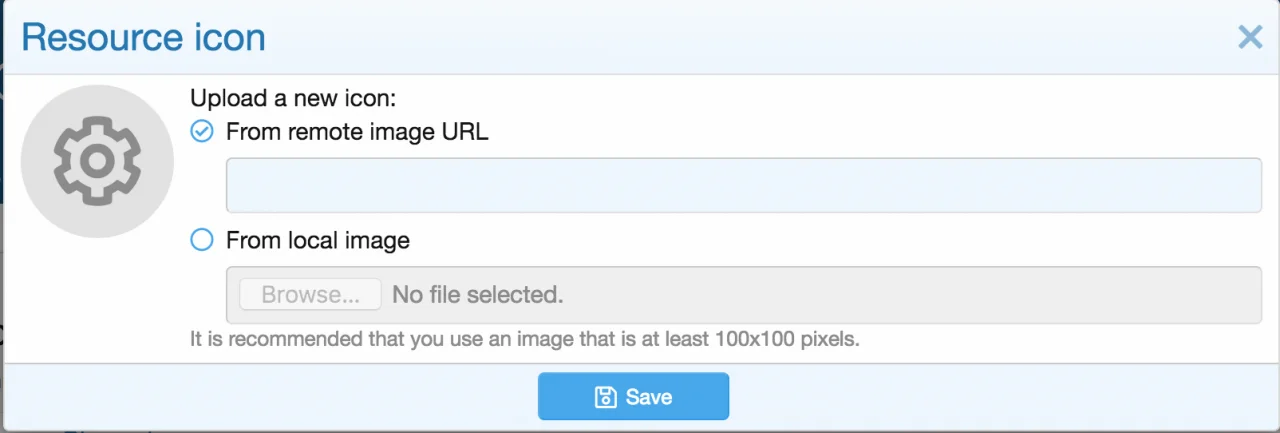Click the "From local image" label text
Viewport: 1280px width, 433px height.
point(318,240)
